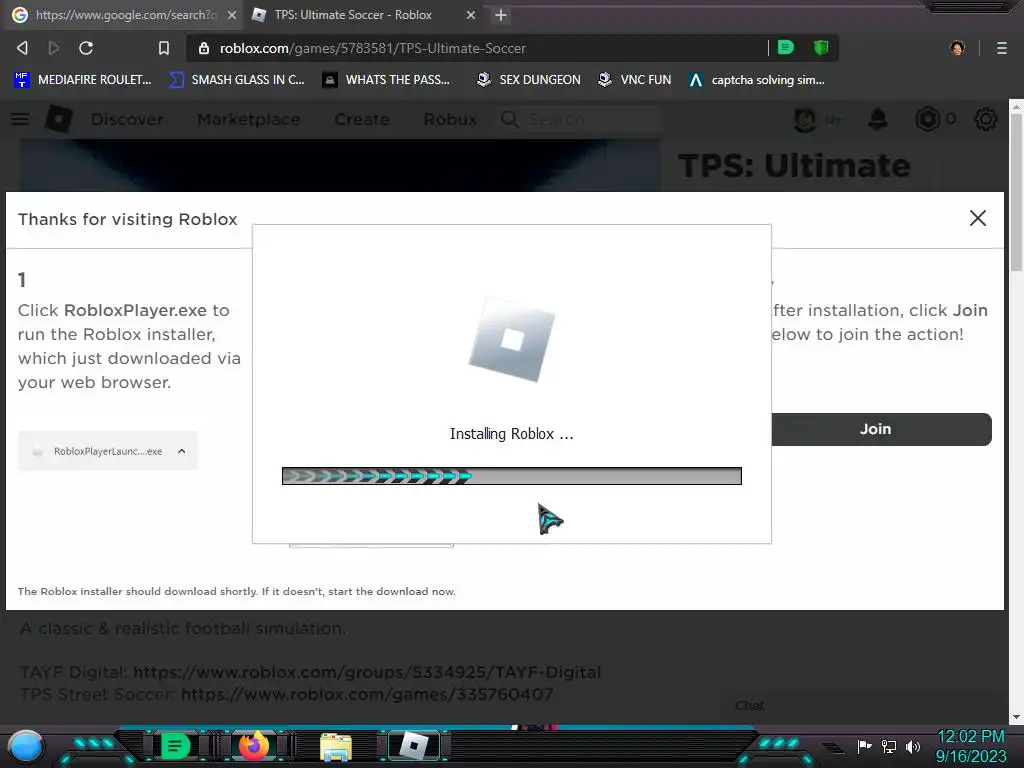Image resolution: width=1024 pixels, height=768 pixels.
Task: Click the address bar URL
Action: tap(372, 48)
